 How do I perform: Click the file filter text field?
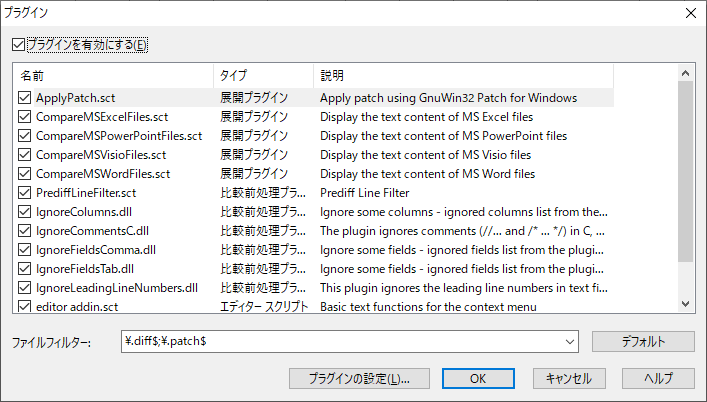click(x=342, y=342)
